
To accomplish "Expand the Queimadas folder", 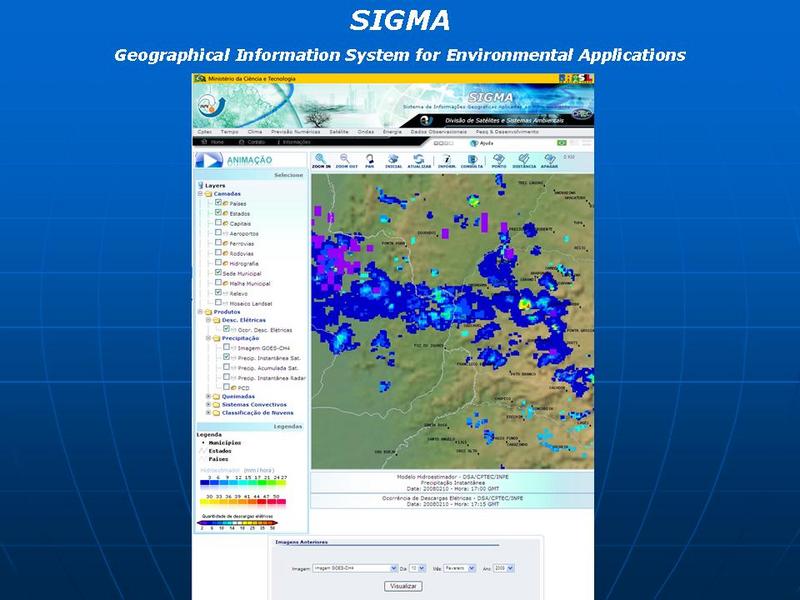I will [x=208, y=396].
